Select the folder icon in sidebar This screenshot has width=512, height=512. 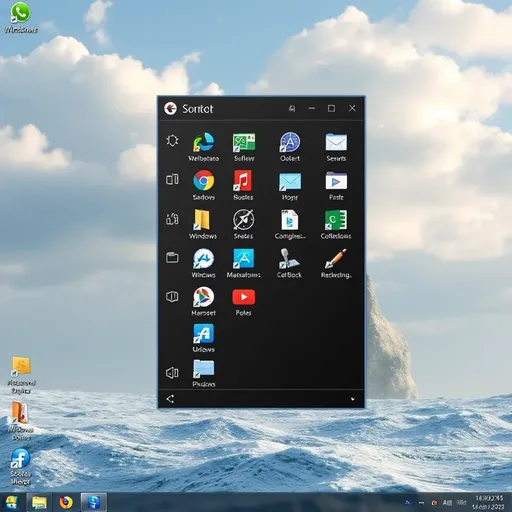[172, 257]
